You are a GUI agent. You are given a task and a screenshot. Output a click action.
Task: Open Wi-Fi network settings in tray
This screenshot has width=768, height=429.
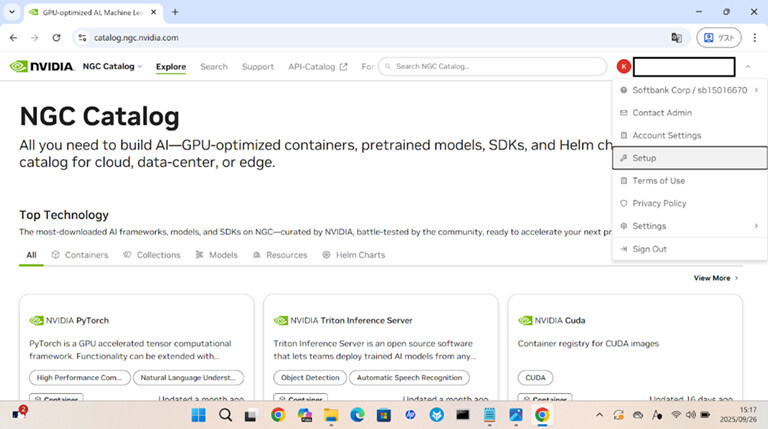676,415
